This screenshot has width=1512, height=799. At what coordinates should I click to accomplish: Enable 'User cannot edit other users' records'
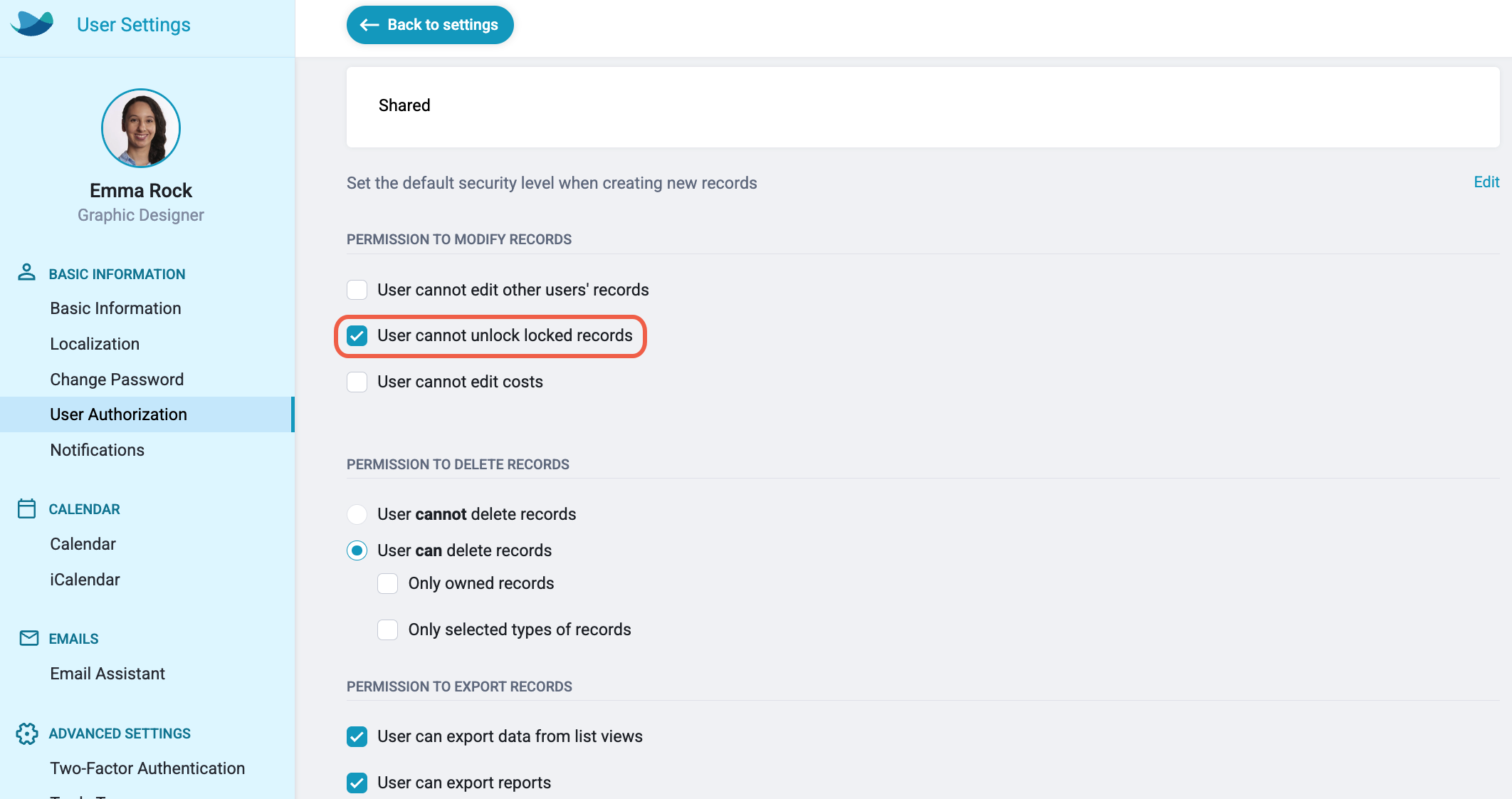(x=357, y=290)
